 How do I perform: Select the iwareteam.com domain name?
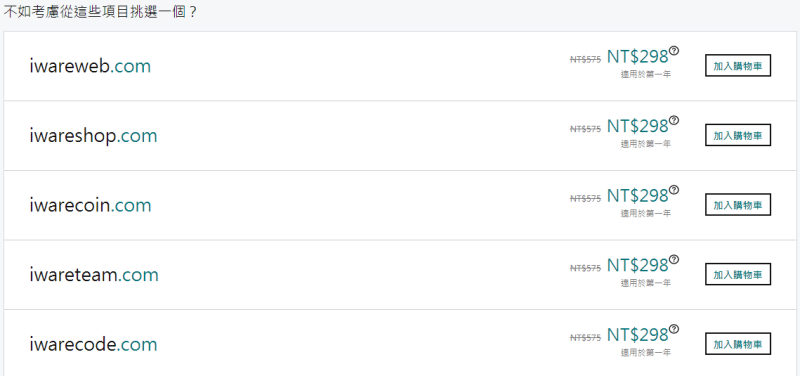tap(94, 275)
